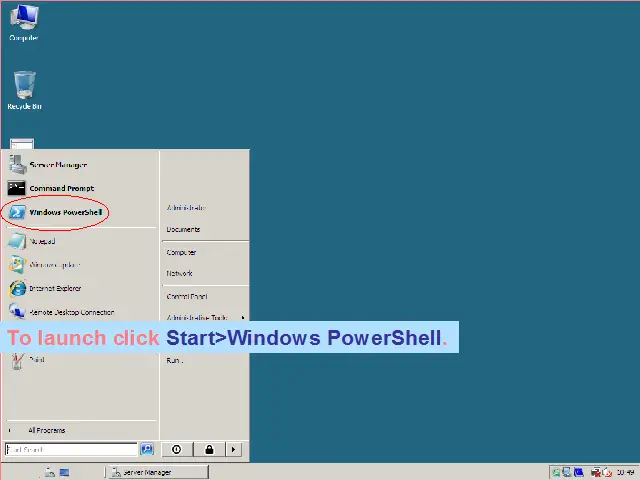Open the Recycle Bin desktop icon

(x=24, y=90)
